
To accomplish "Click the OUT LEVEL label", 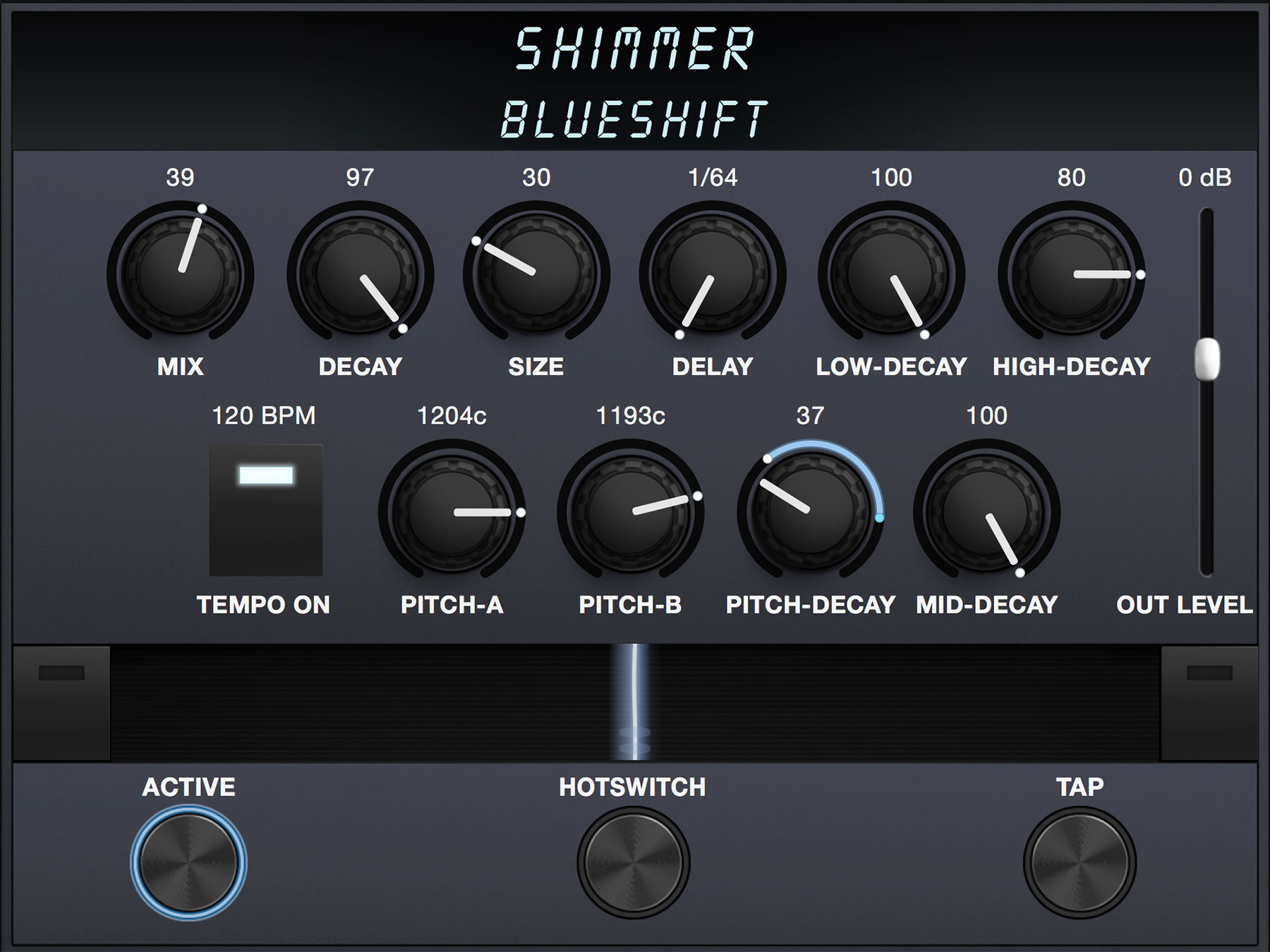I will pos(1185,604).
